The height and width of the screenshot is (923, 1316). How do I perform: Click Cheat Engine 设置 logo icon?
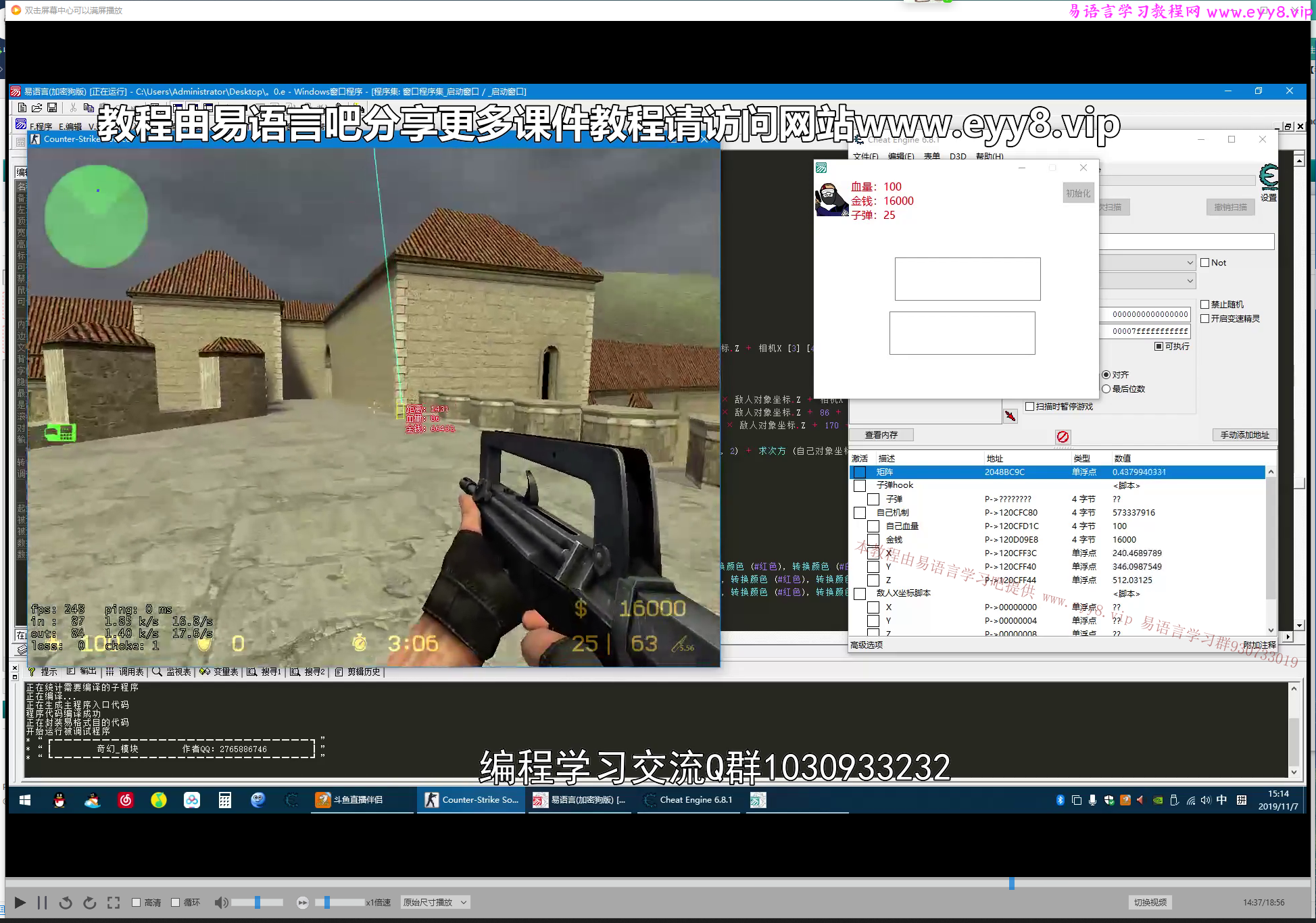[1269, 176]
